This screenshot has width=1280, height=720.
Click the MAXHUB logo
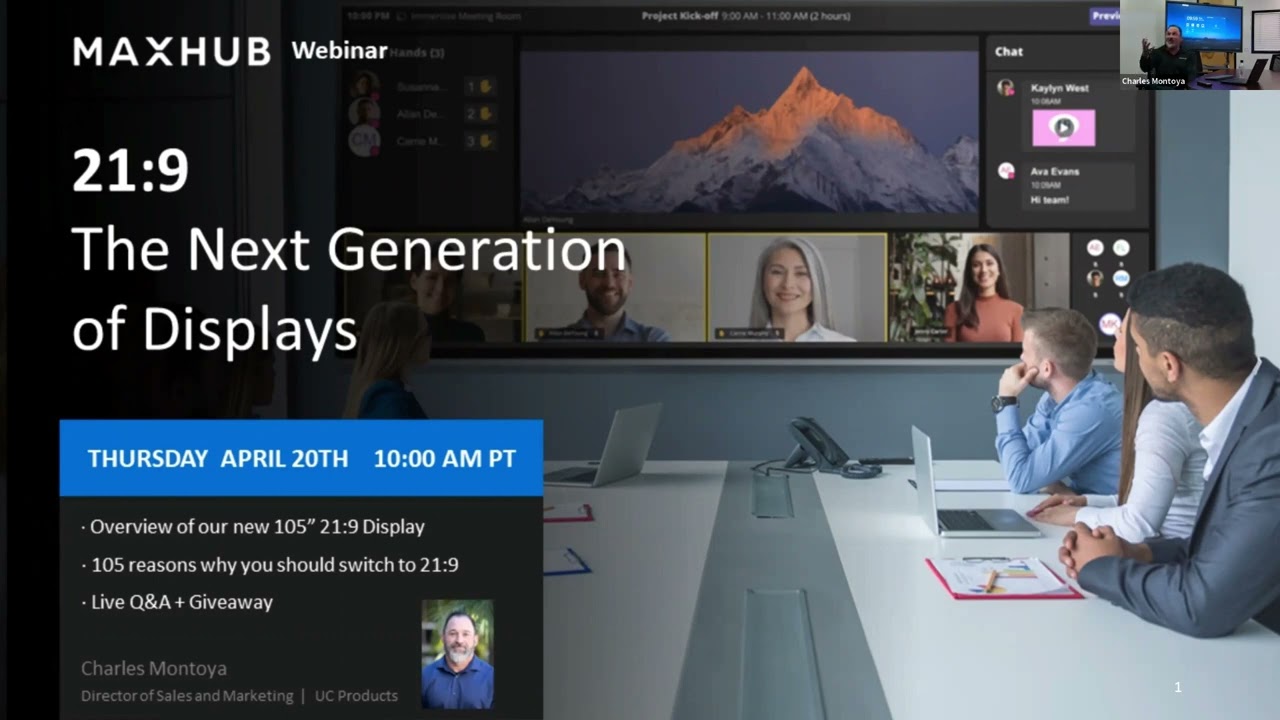click(172, 52)
